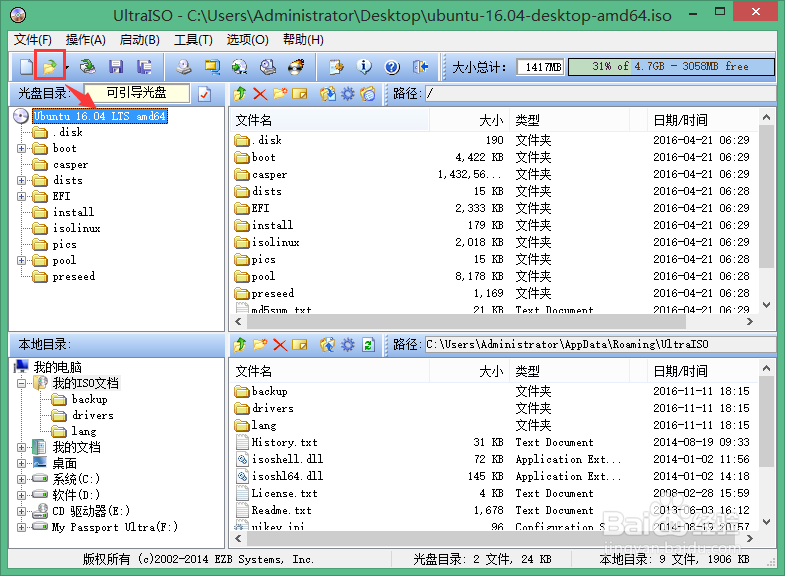The height and width of the screenshot is (576, 785).
Task: Sort ISO file list by 大小 column
Action: (x=469, y=121)
